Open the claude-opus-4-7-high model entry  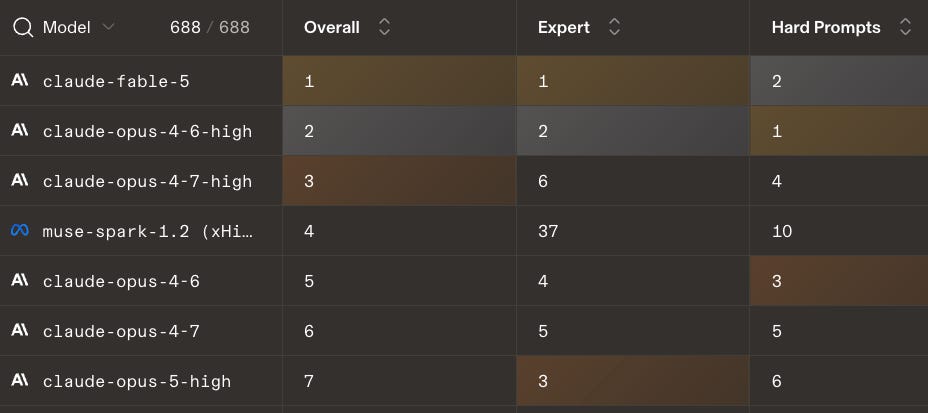click(x=147, y=181)
